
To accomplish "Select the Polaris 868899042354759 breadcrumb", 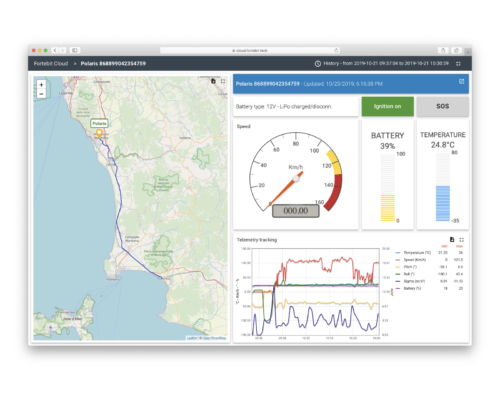I will coord(113,63).
